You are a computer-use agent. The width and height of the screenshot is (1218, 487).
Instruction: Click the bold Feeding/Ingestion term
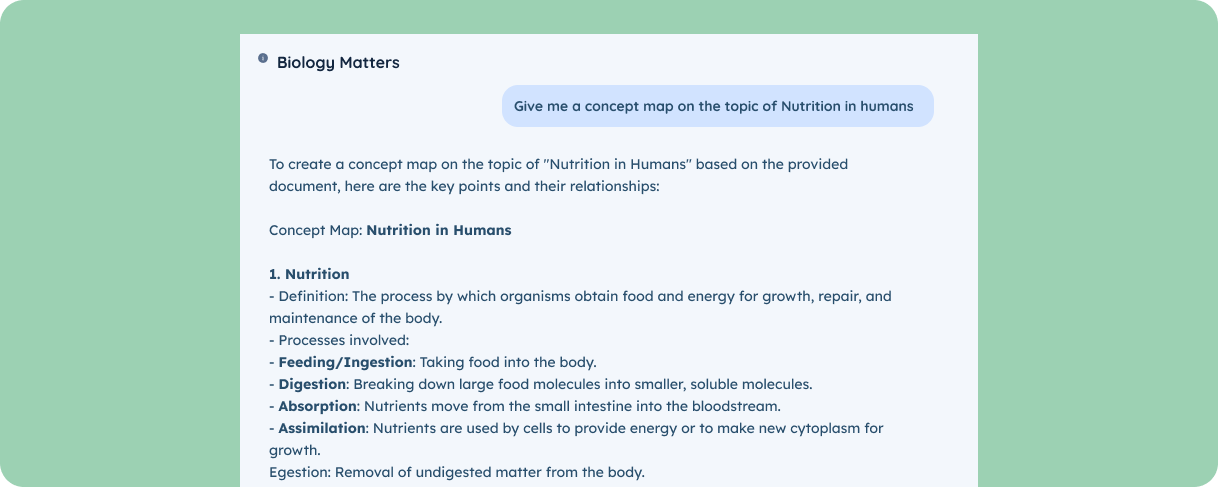tap(345, 362)
